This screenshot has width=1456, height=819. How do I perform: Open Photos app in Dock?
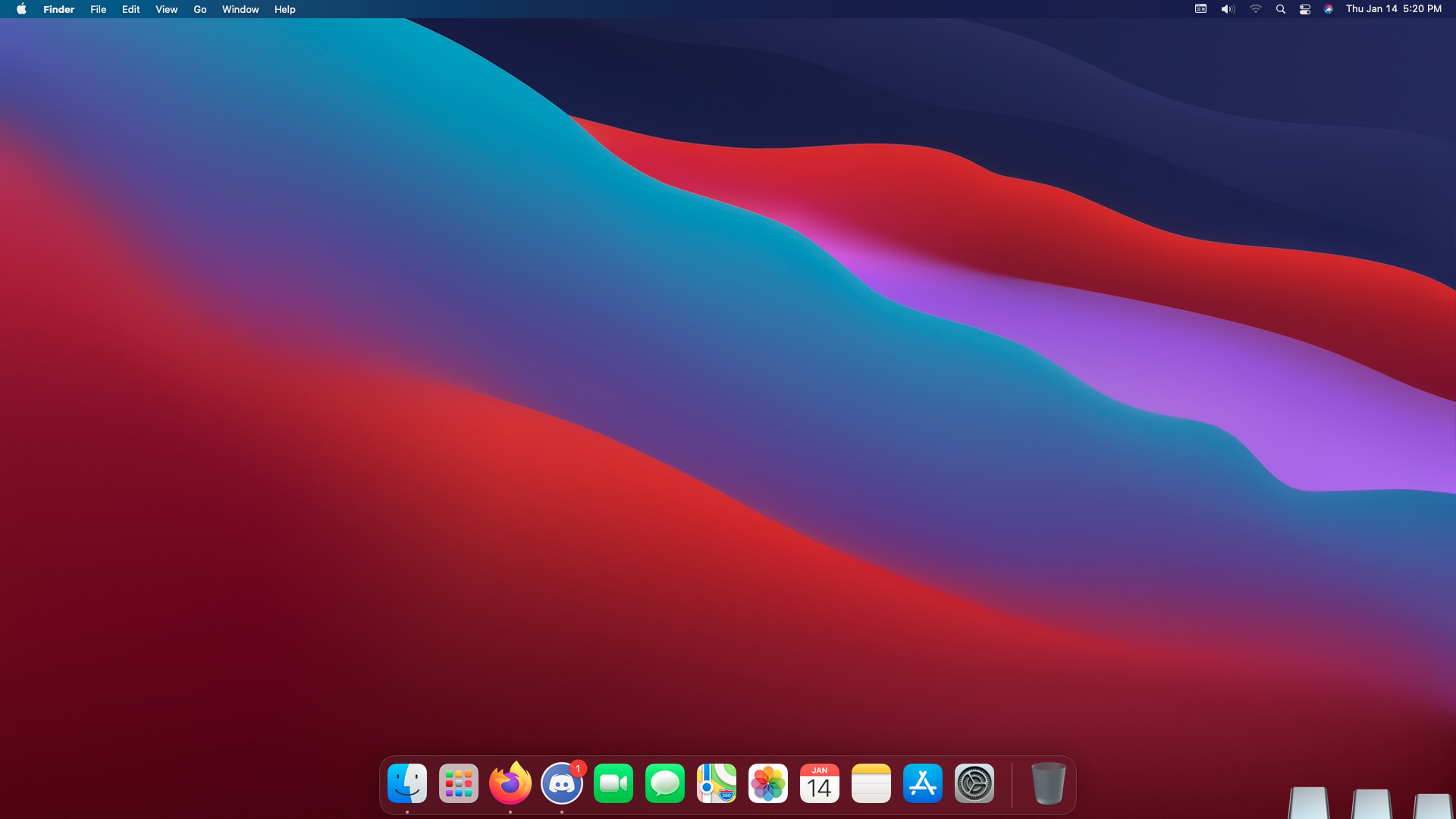768,783
